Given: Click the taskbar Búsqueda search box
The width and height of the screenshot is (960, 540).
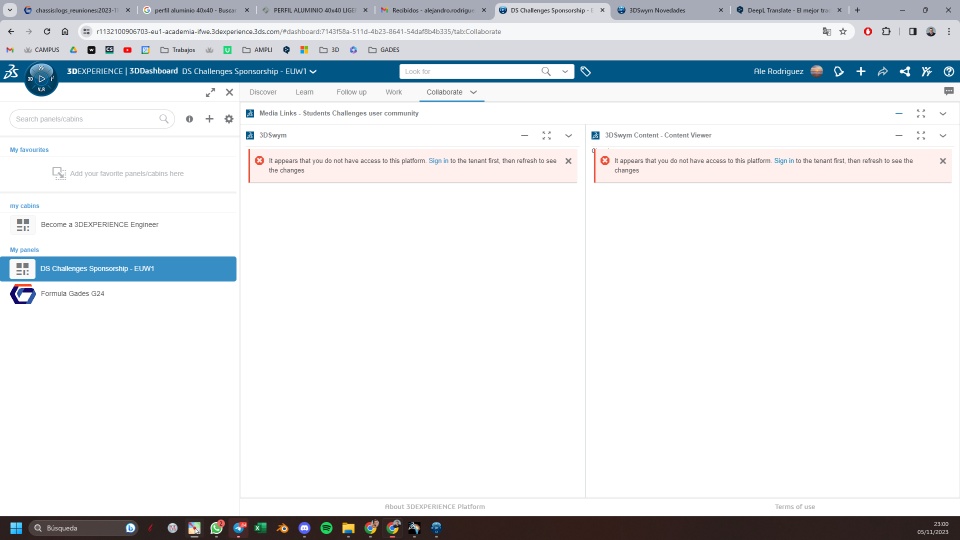Looking at the screenshot, I should click(83, 528).
